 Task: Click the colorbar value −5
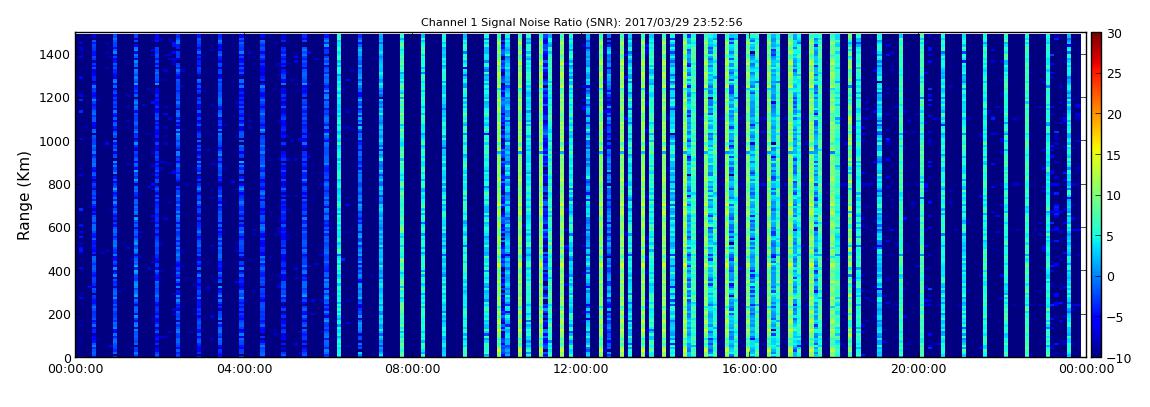pyautogui.click(x=1114, y=317)
